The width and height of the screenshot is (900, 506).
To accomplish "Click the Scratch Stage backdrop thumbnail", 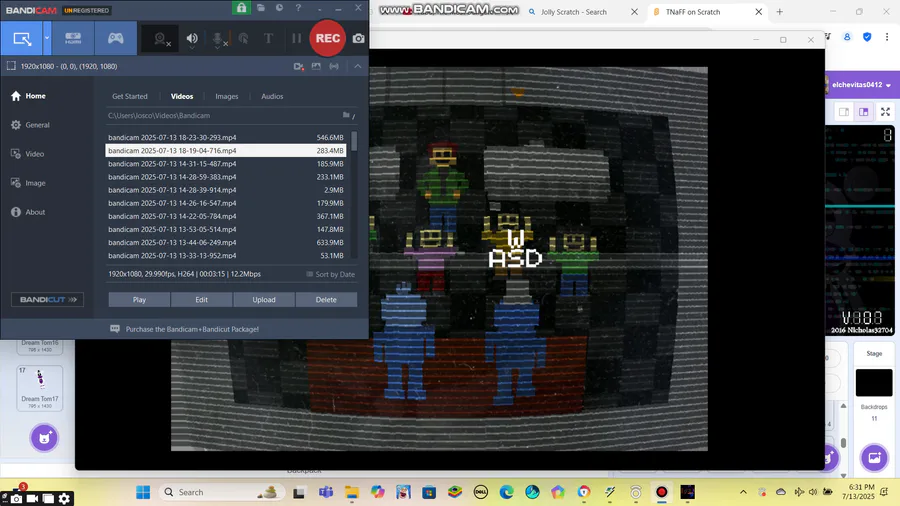I will [x=874, y=383].
